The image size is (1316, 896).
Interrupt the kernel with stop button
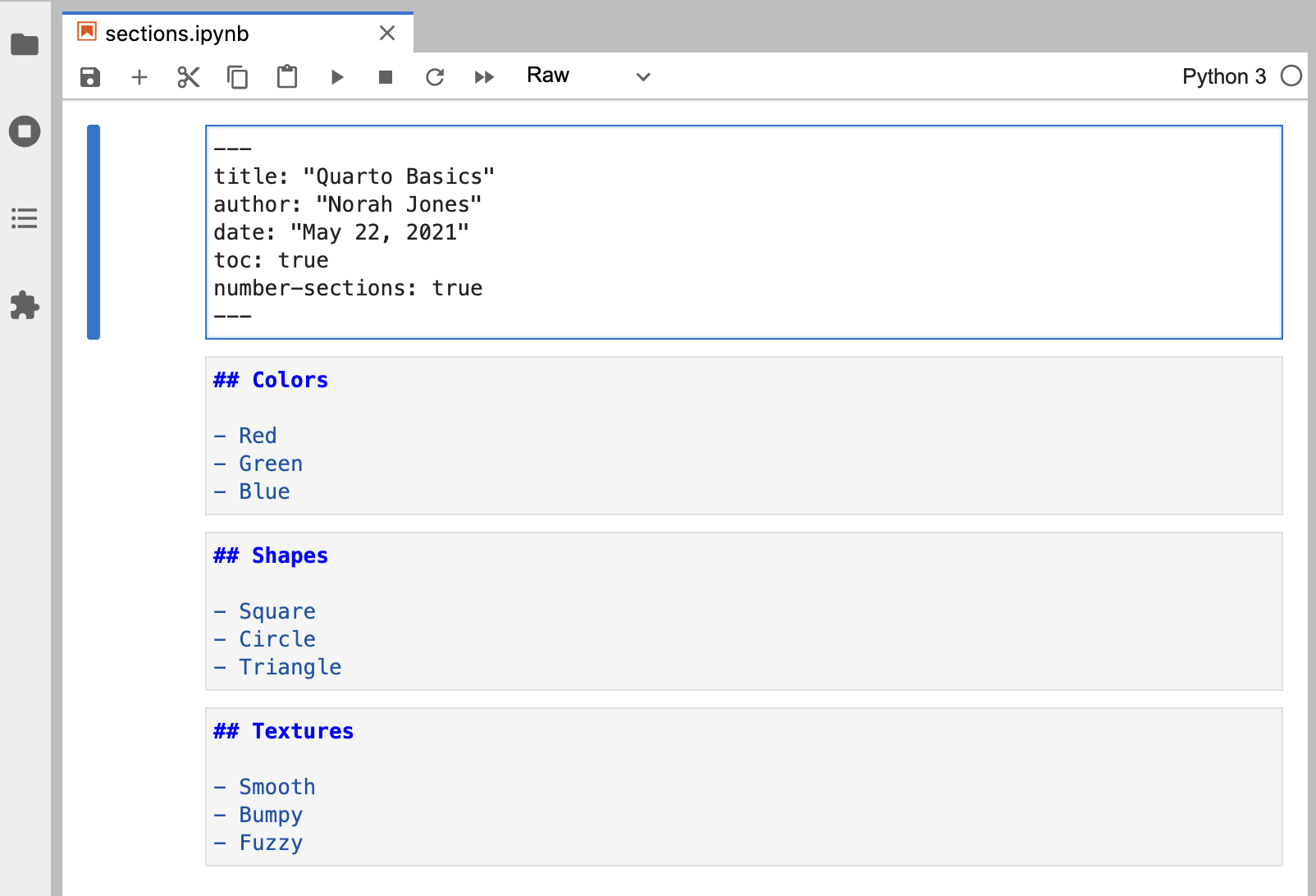point(386,77)
